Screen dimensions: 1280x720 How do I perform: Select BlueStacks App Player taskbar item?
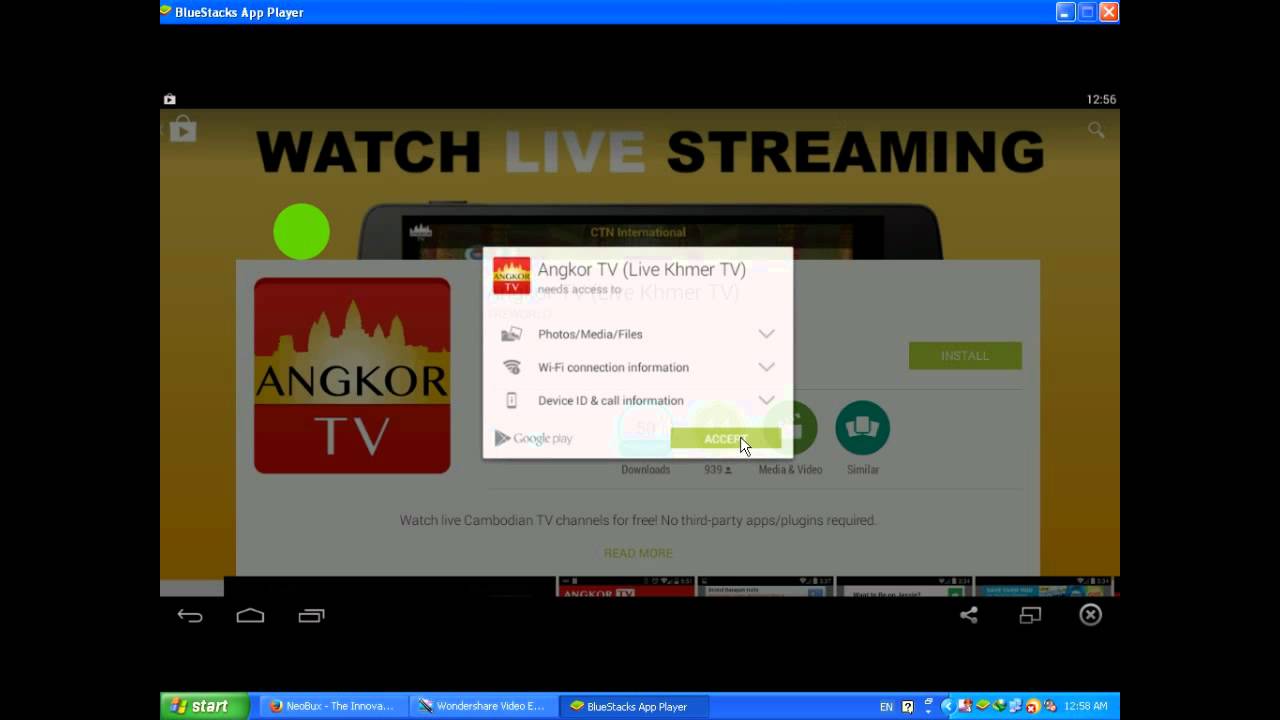[x=633, y=706]
